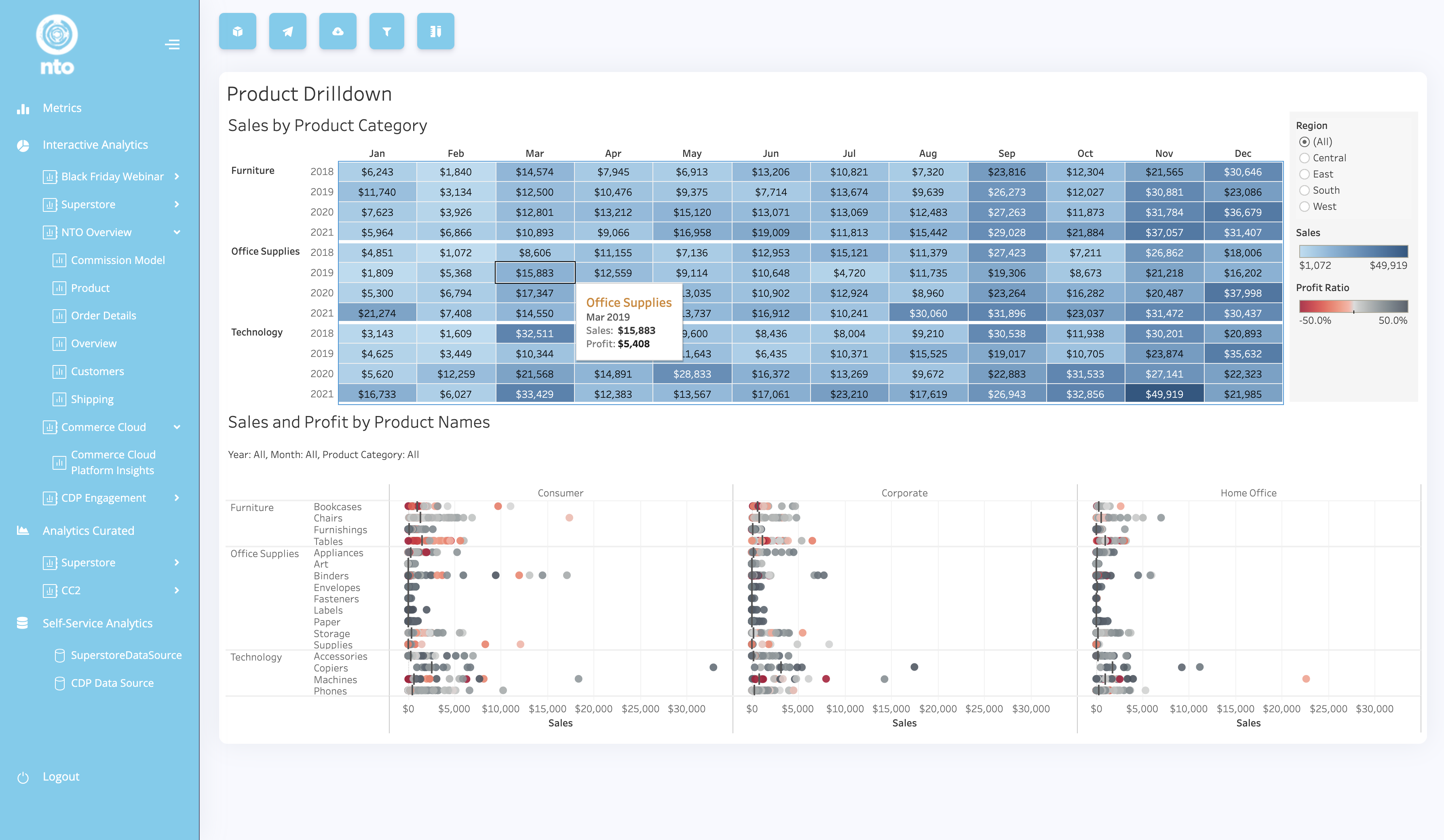Adjust the Profit Ratio color scale slider
1444x840 pixels.
[1354, 309]
